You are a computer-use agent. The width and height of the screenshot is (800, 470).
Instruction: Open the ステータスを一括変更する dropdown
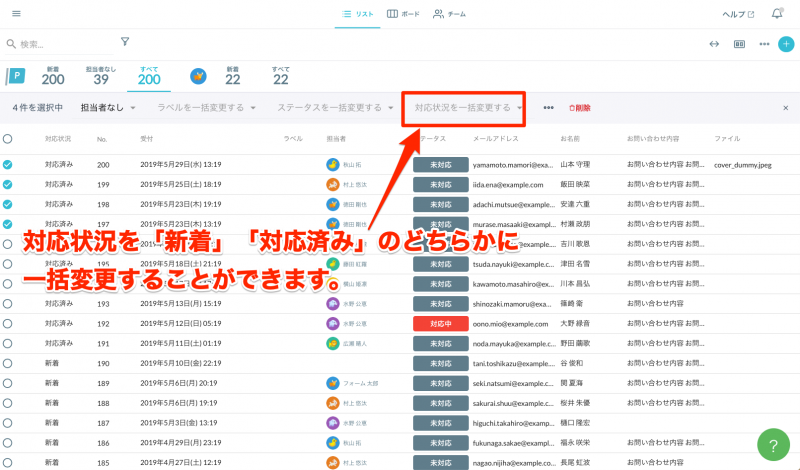(335, 108)
